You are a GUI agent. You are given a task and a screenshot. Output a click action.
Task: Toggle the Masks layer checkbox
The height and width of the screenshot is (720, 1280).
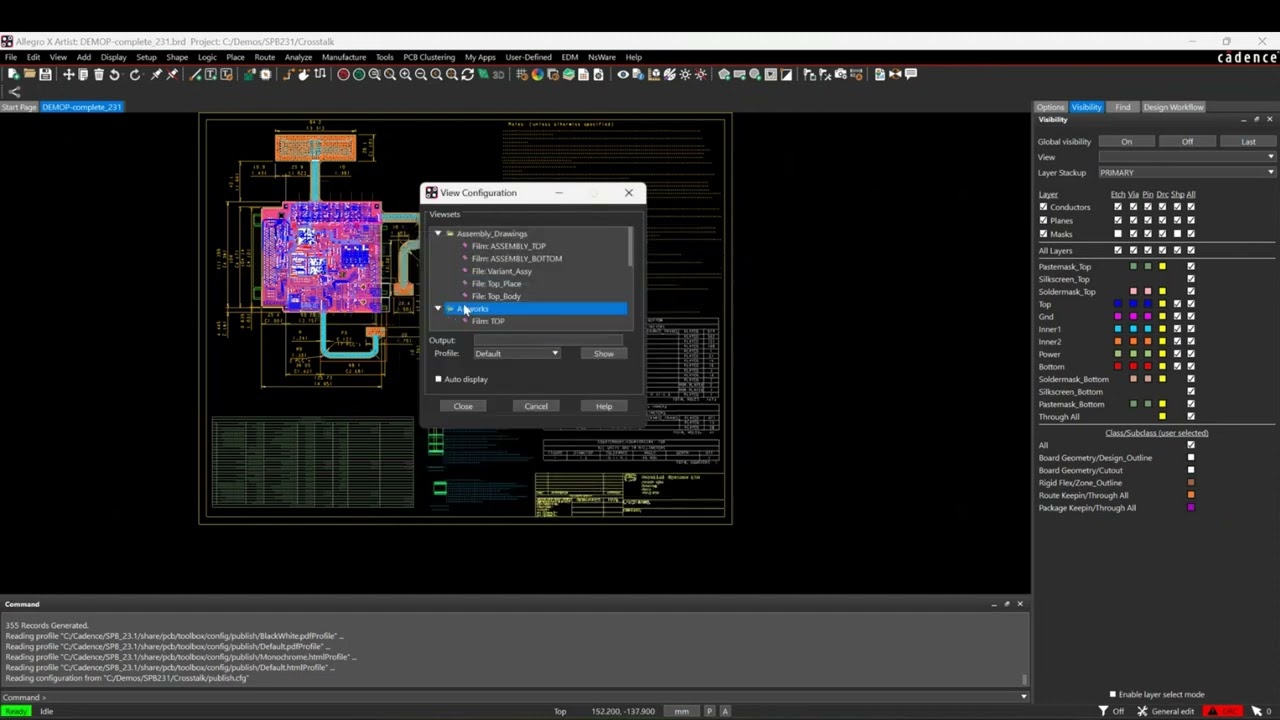pyautogui.click(x=1043, y=233)
